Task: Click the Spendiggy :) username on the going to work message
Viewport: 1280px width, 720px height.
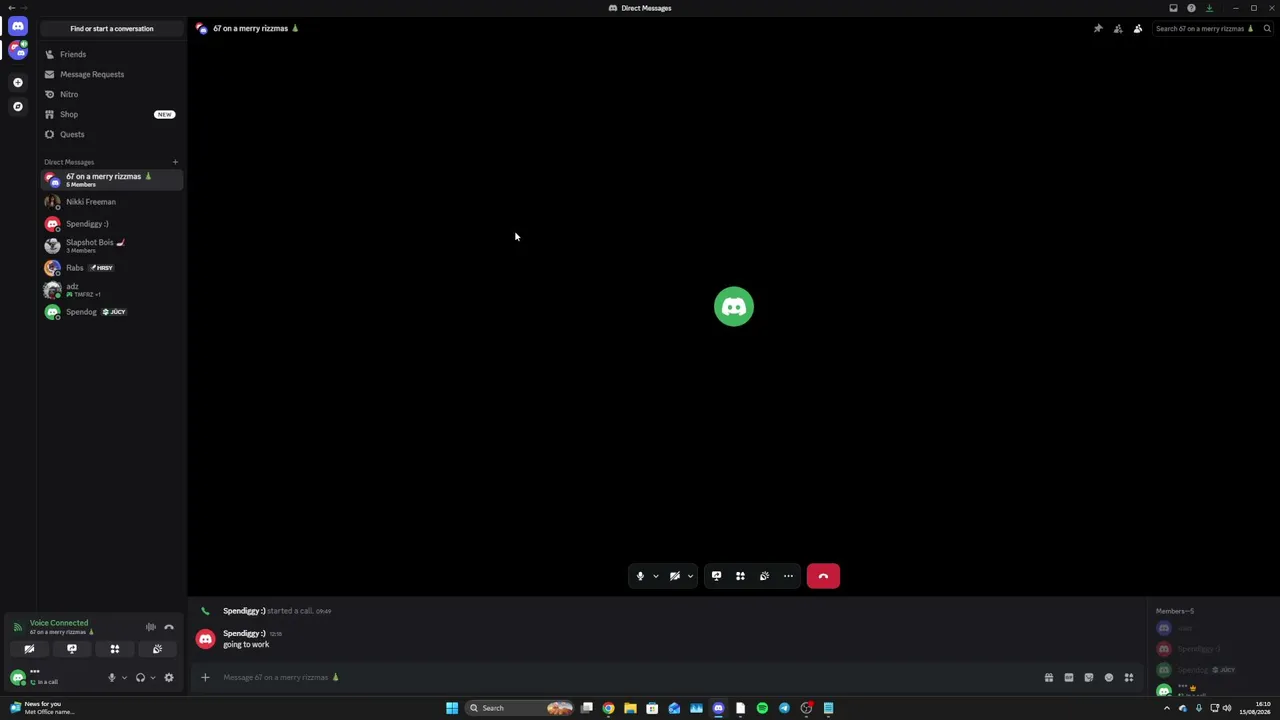Action: (244, 634)
